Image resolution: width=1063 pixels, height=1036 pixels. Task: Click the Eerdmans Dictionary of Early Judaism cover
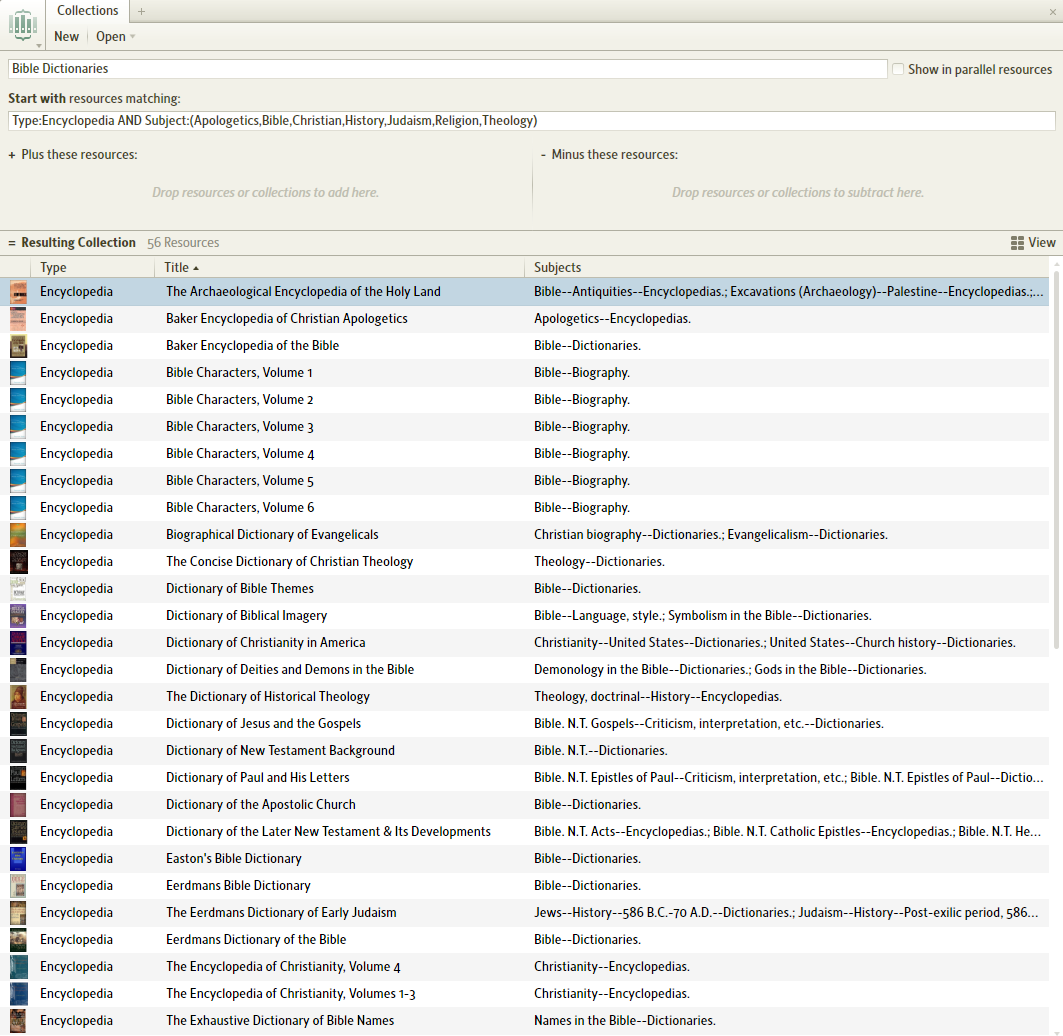tap(18, 913)
